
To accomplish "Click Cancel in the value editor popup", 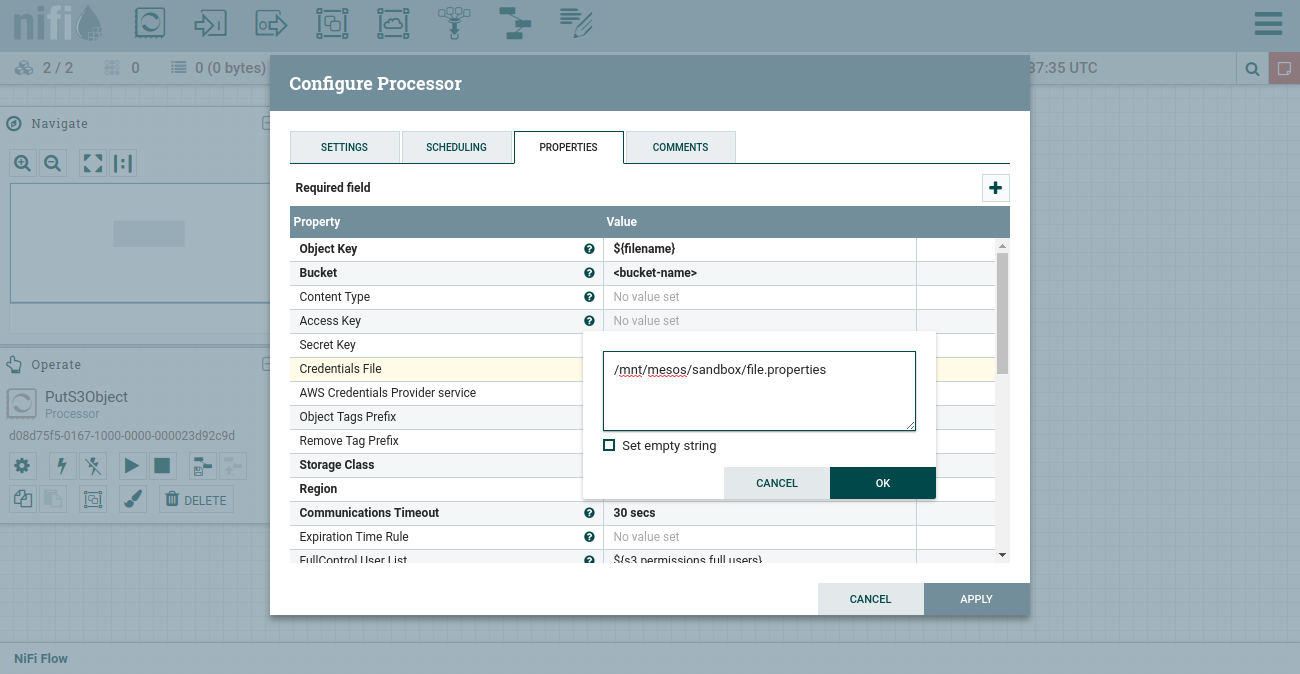I will pos(777,483).
